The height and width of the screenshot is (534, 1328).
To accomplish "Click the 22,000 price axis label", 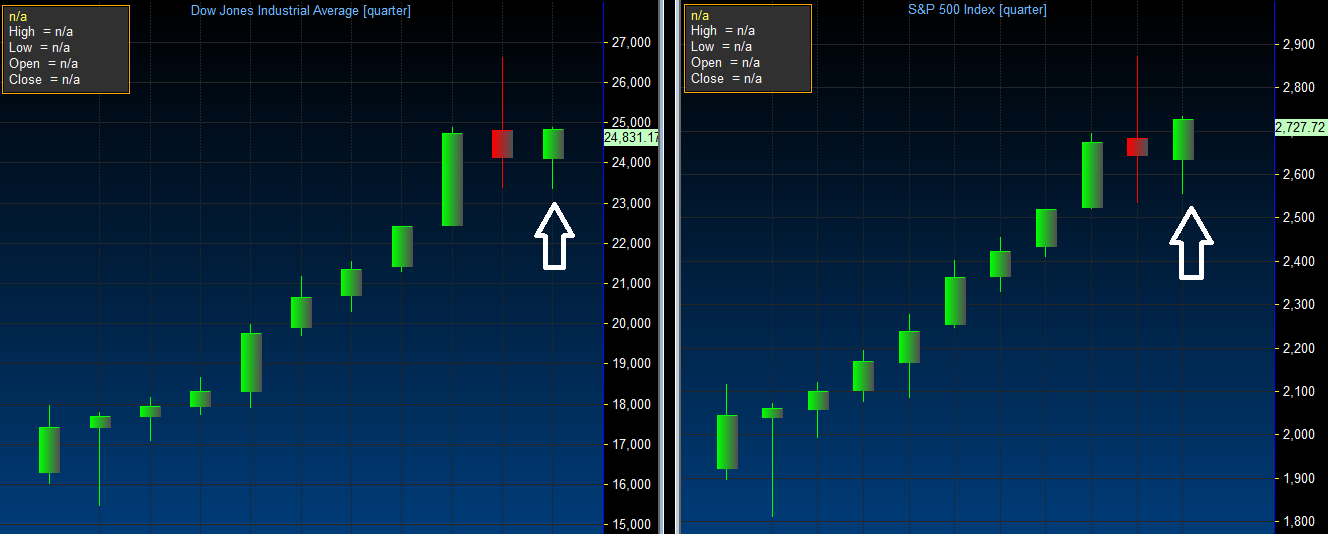I will point(631,243).
